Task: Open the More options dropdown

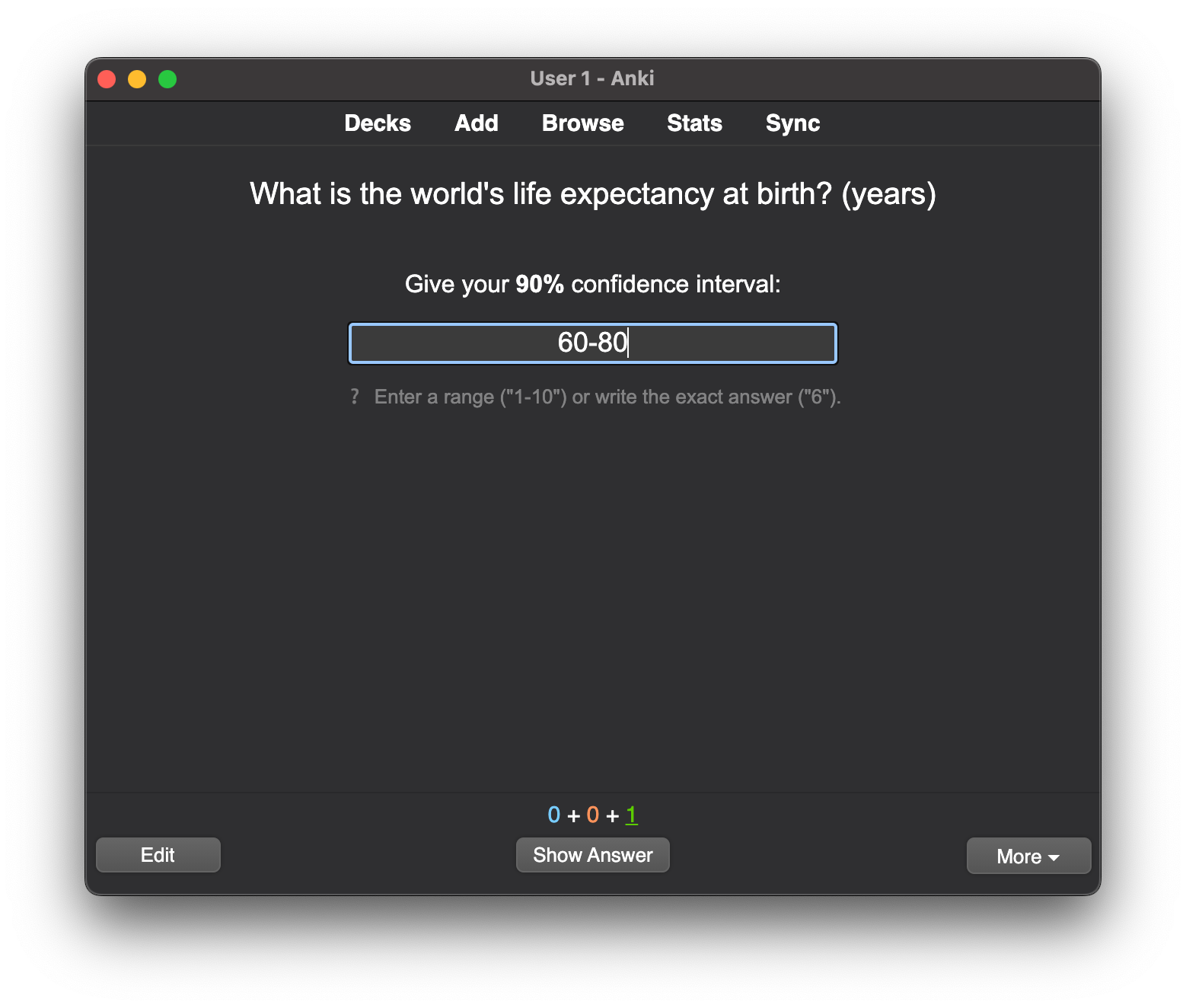Action: coord(1028,855)
